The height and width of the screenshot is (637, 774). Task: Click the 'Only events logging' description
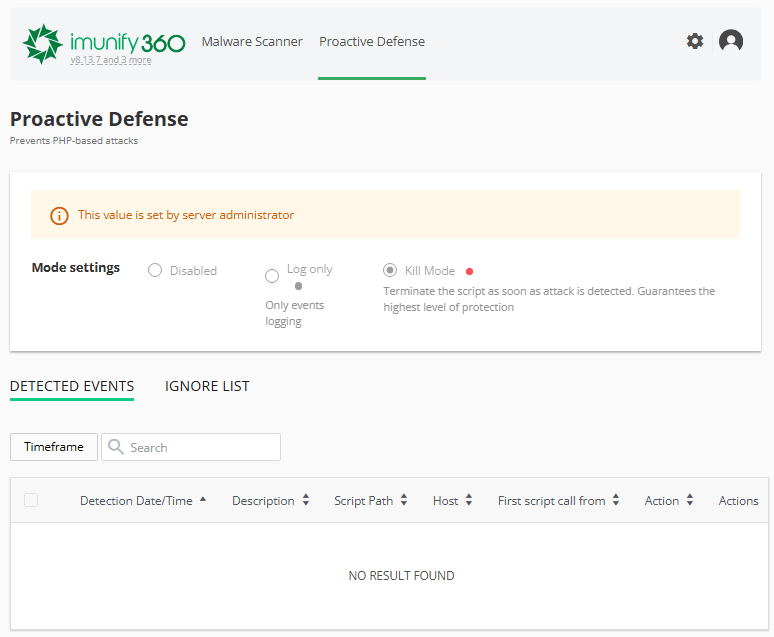coord(294,313)
